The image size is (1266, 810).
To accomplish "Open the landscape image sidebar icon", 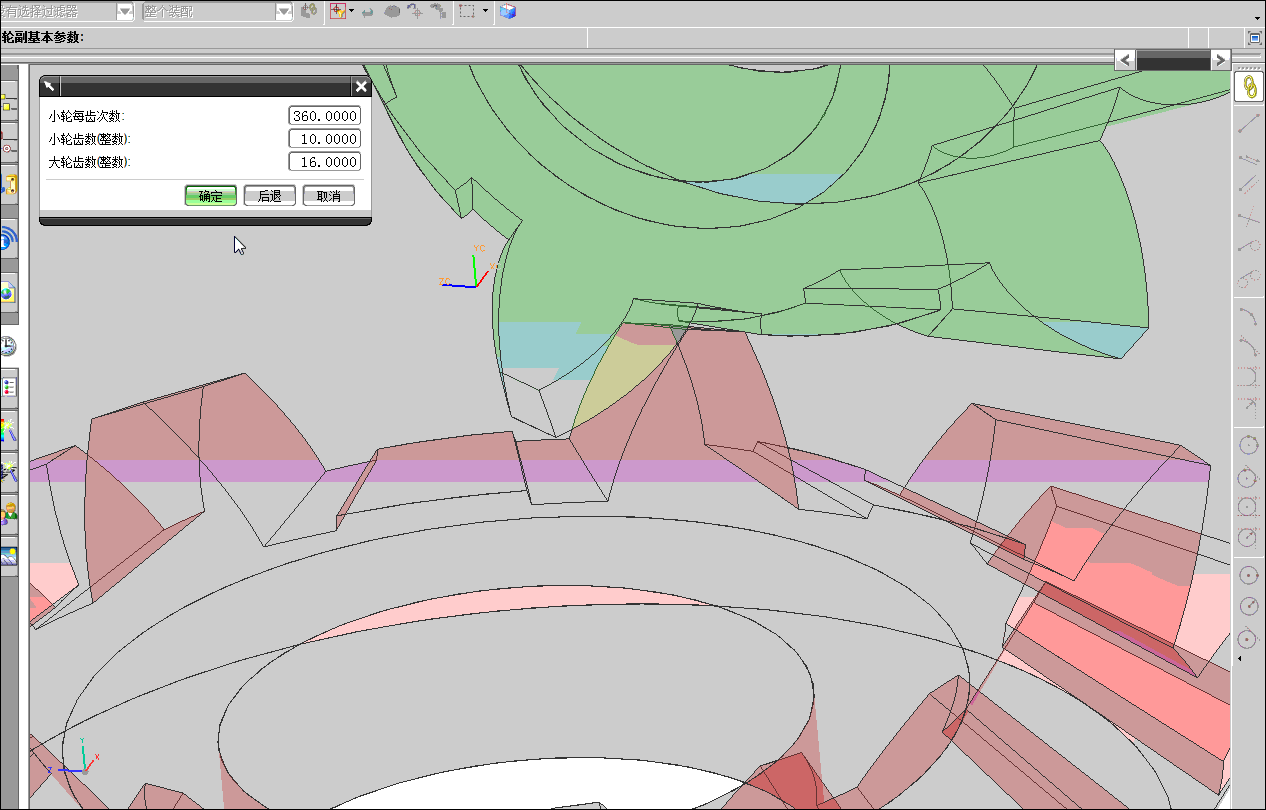I will [x=9, y=557].
